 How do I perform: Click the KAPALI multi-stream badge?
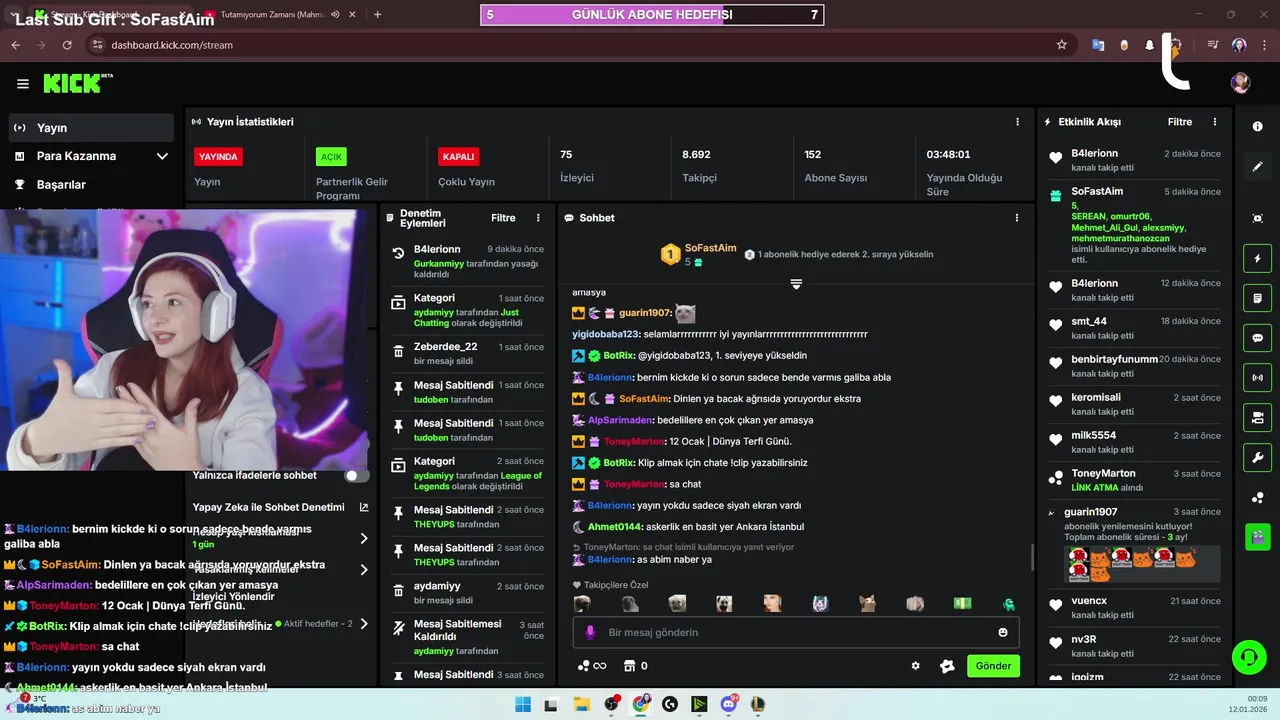click(458, 157)
